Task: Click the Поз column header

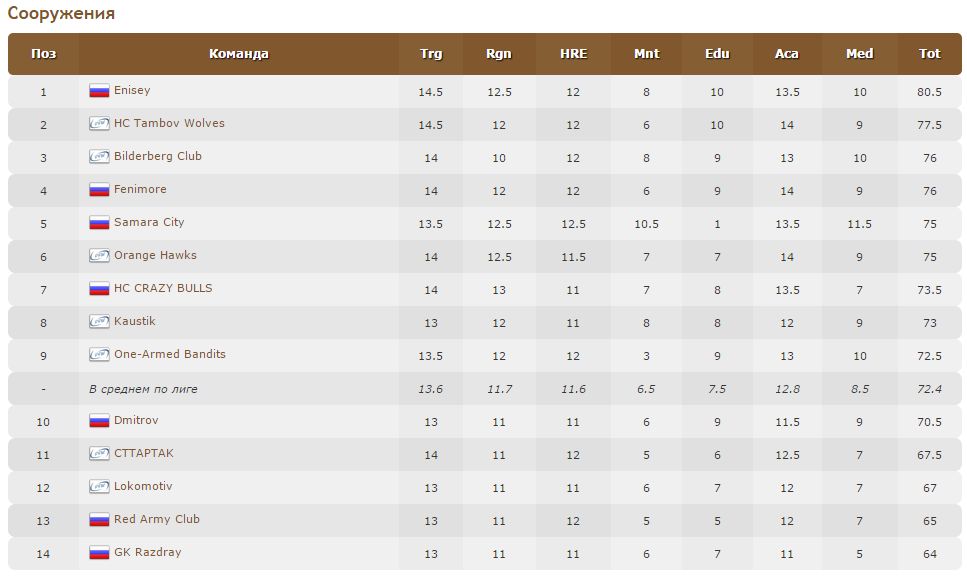Action: pyautogui.click(x=43, y=54)
